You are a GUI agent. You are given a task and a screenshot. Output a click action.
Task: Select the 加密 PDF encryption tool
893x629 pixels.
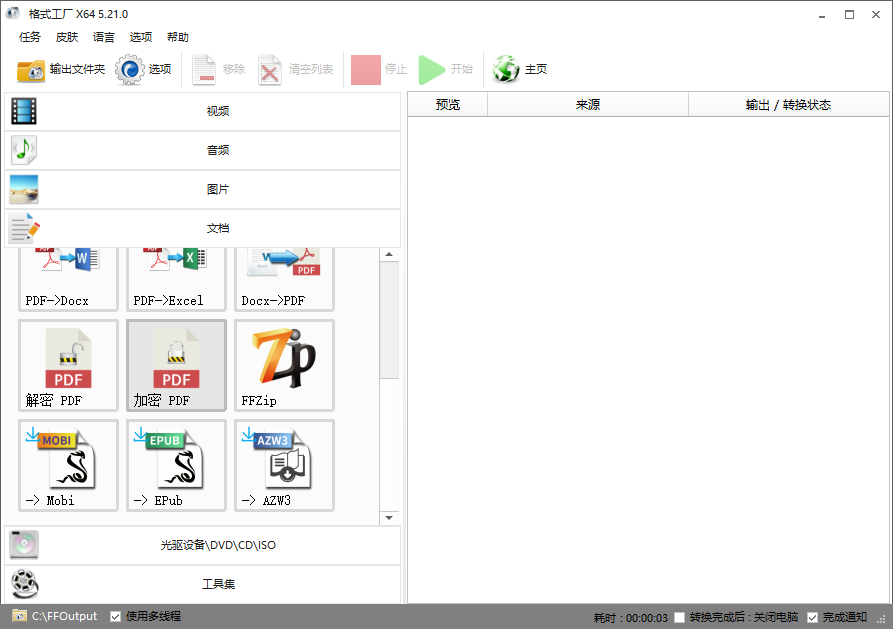[176, 365]
